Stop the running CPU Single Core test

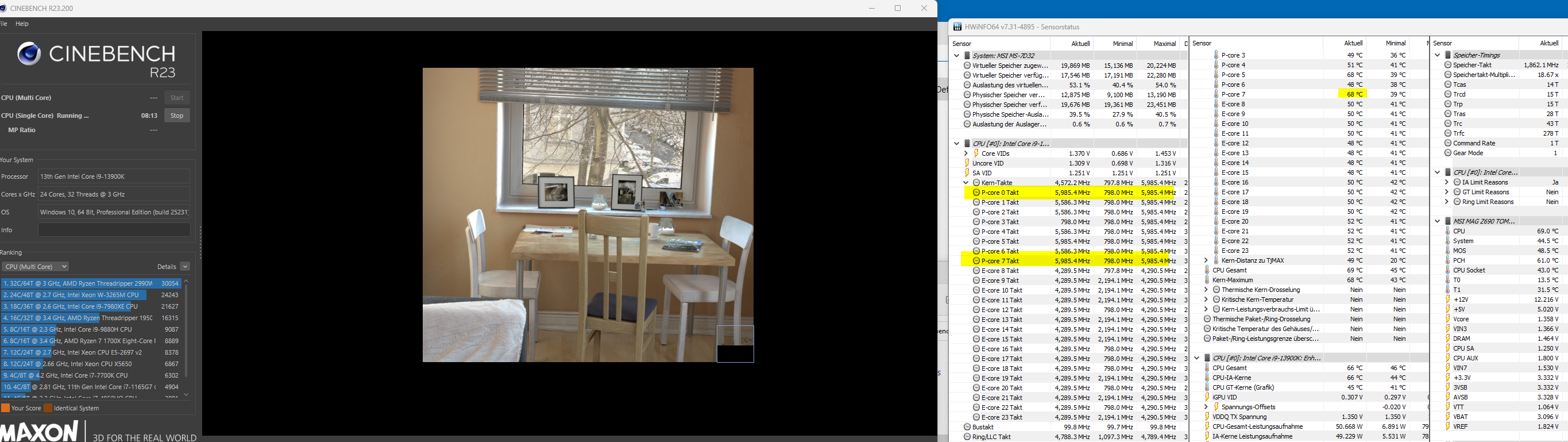(177, 116)
